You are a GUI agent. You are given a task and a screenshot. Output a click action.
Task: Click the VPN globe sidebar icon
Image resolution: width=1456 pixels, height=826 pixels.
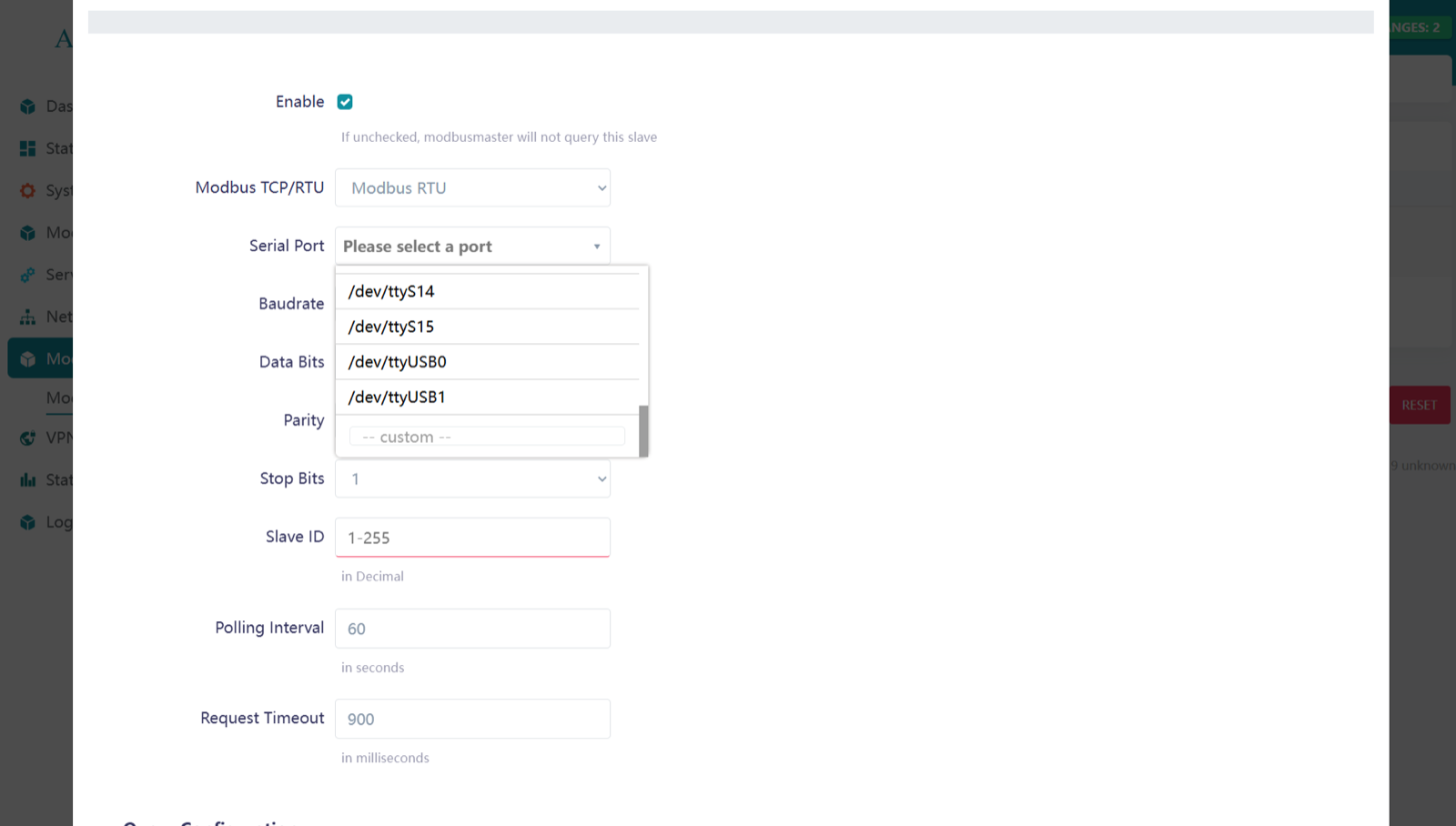[28, 438]
